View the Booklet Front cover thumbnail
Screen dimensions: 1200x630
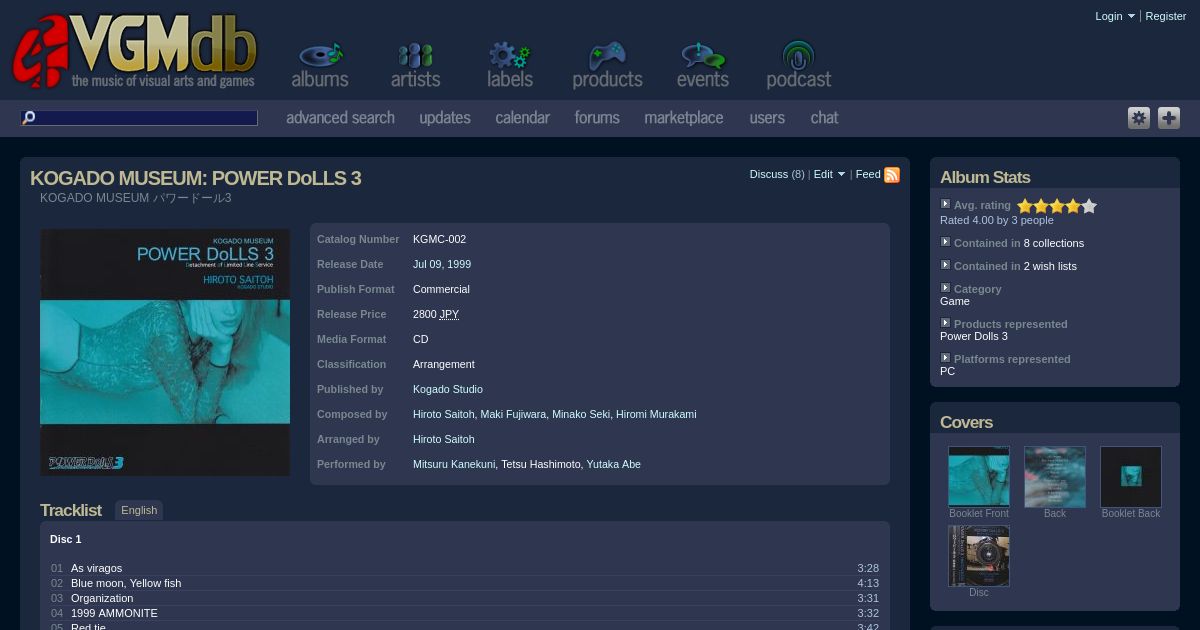979,476
